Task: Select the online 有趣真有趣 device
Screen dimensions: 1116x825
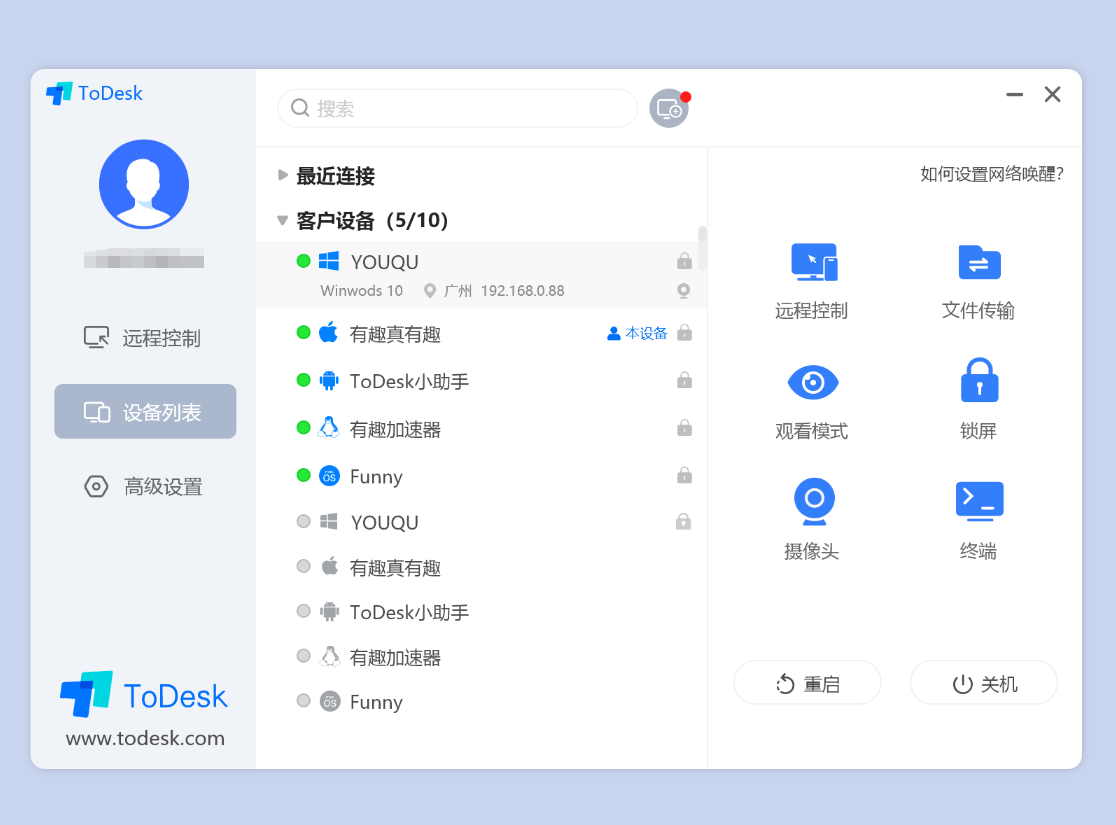Action: pos(481,333)
